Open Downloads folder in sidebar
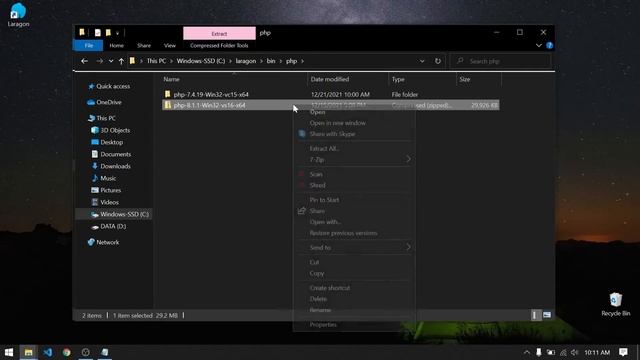Viewport: 640px width, 360px height. coord(111,166)
